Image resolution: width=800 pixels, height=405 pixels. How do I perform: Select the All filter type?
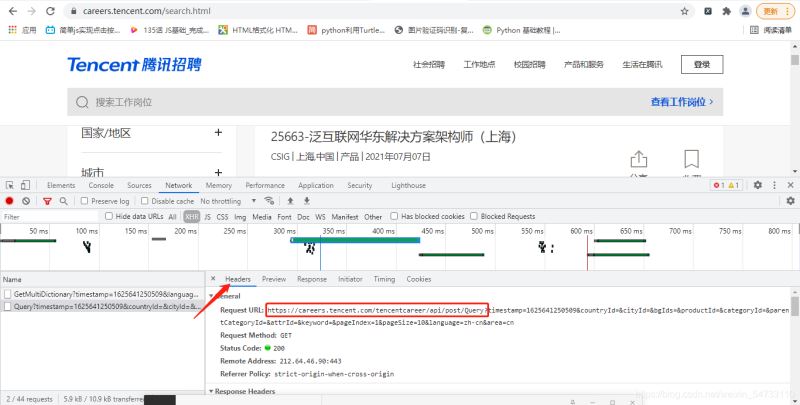172,217
